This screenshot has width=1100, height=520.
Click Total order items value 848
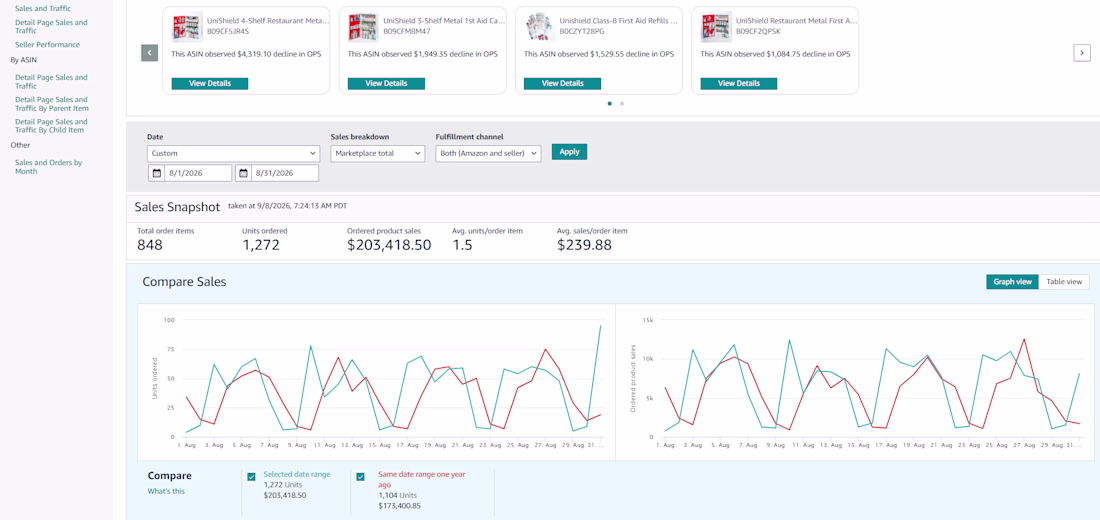coord(150,245)
